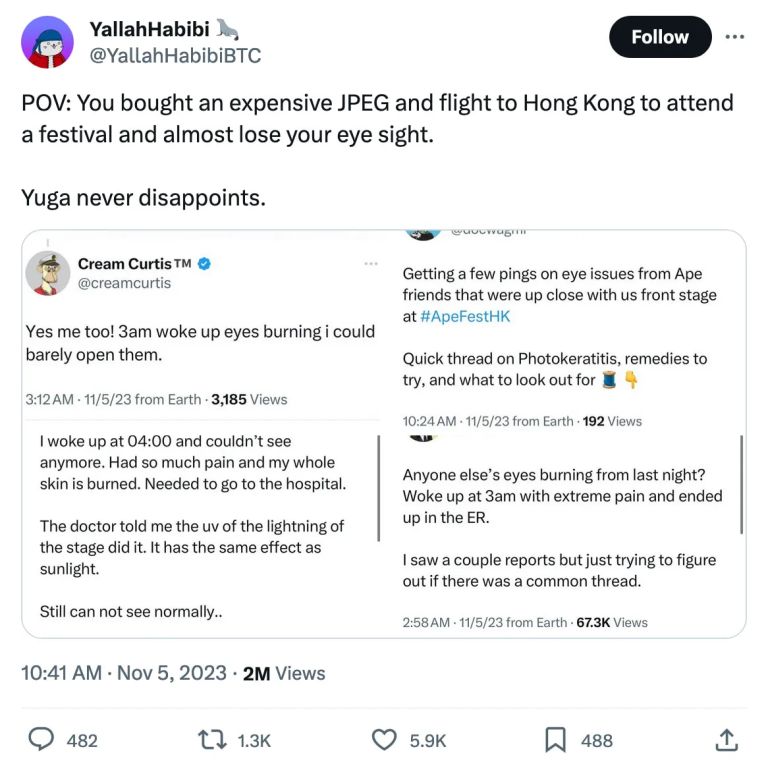Screen dimensions: 768x770
Task: Click the share upload icon
Action: click(x=727, y=739)
